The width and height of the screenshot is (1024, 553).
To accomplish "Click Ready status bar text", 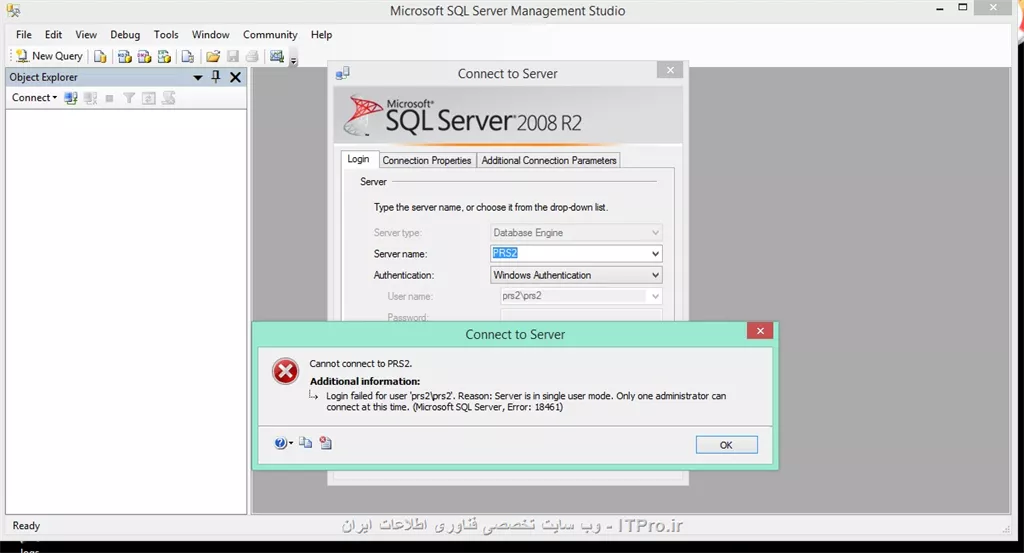I will point(26,526).
